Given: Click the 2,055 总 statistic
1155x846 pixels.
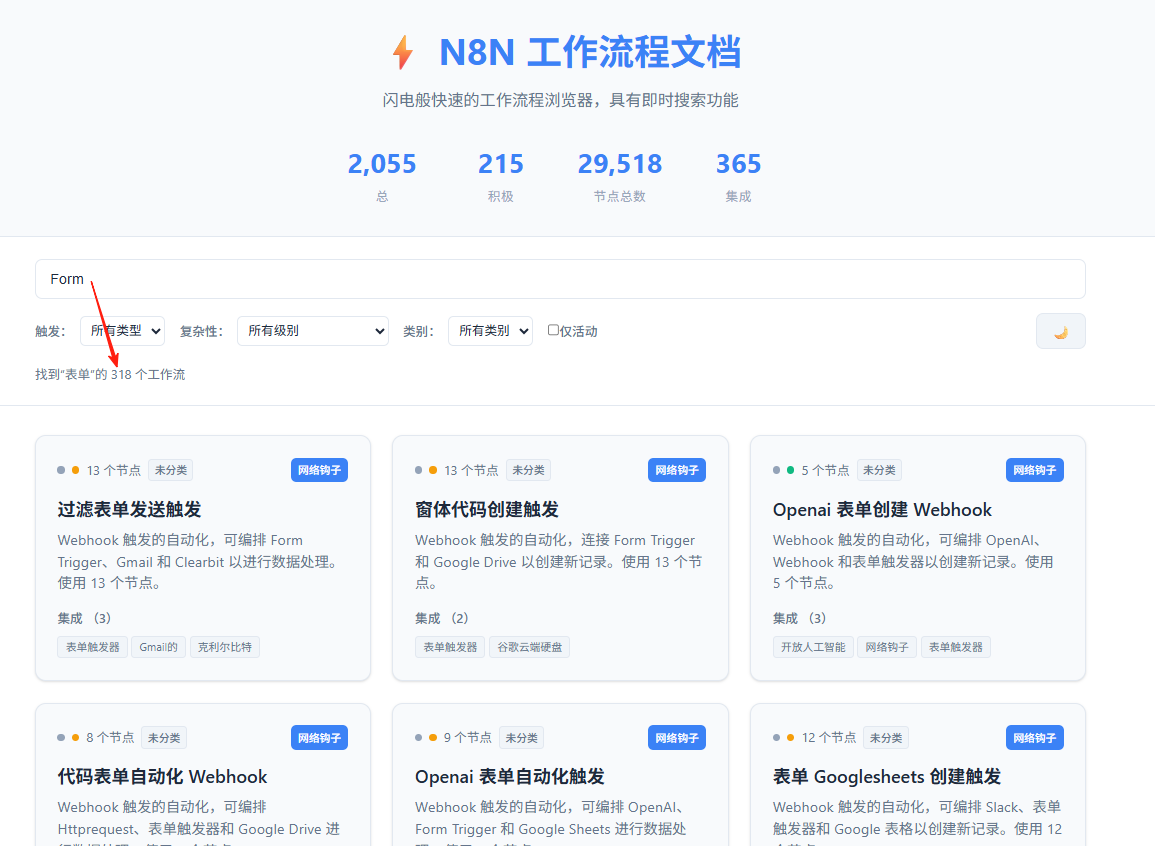Looking at the screenshot, I should [x=382, y=177].
